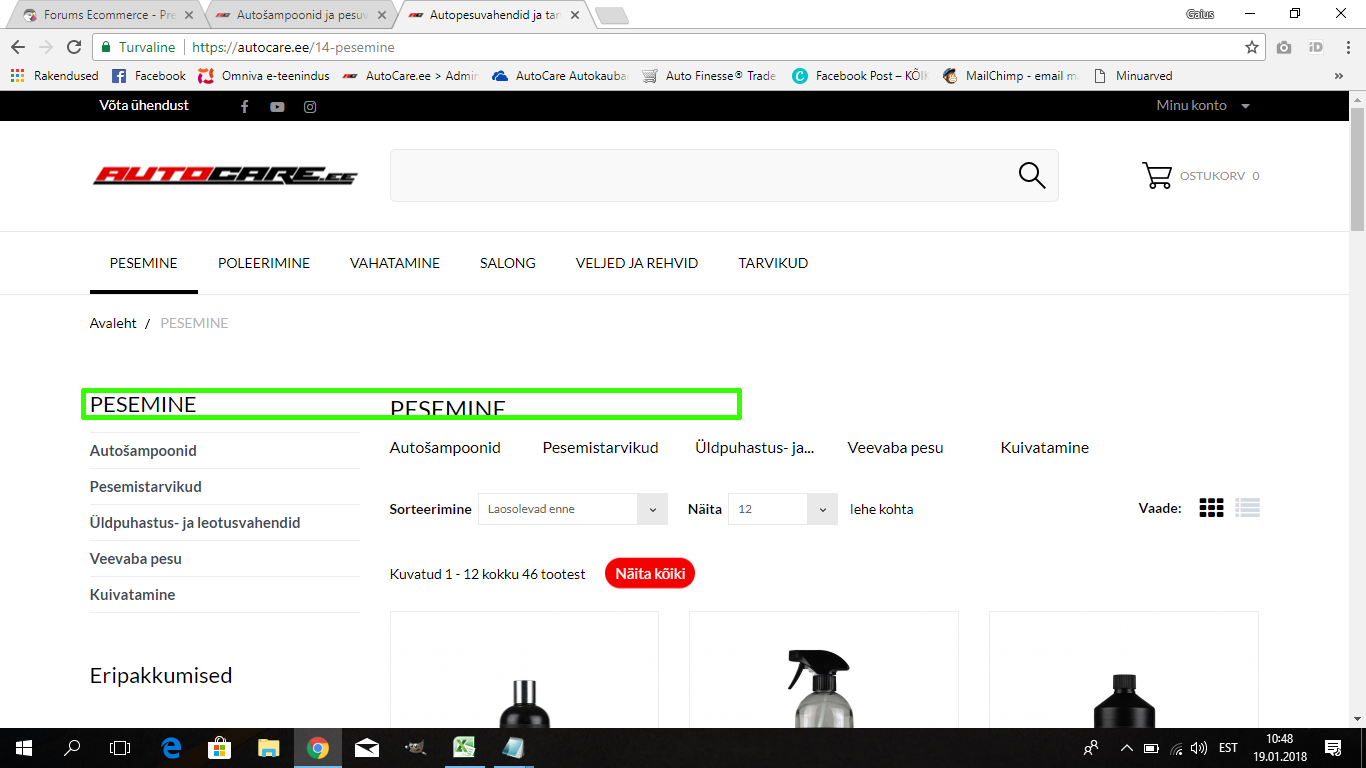
Task: Open Sorteerimine sort dropdown
Action: [573, 509]
